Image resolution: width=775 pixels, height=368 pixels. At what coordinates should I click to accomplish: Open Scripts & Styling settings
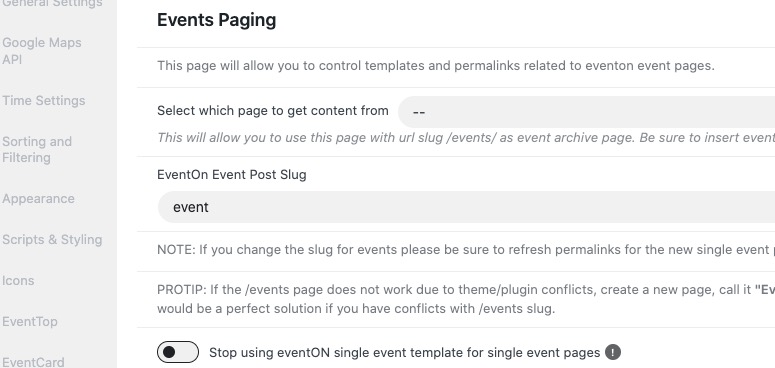(52, 240)
